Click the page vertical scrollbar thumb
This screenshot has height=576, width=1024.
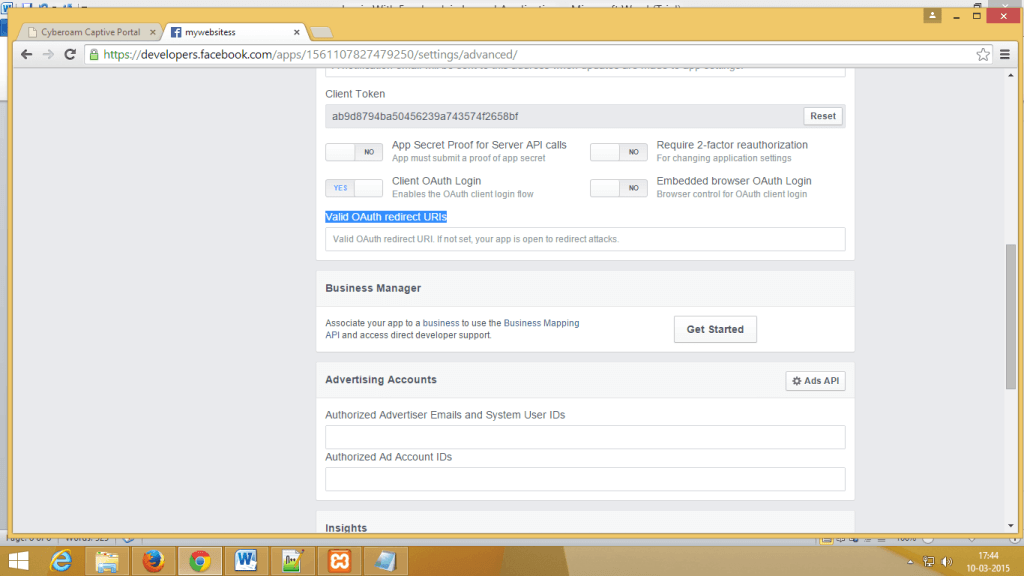coord(1011,316)
